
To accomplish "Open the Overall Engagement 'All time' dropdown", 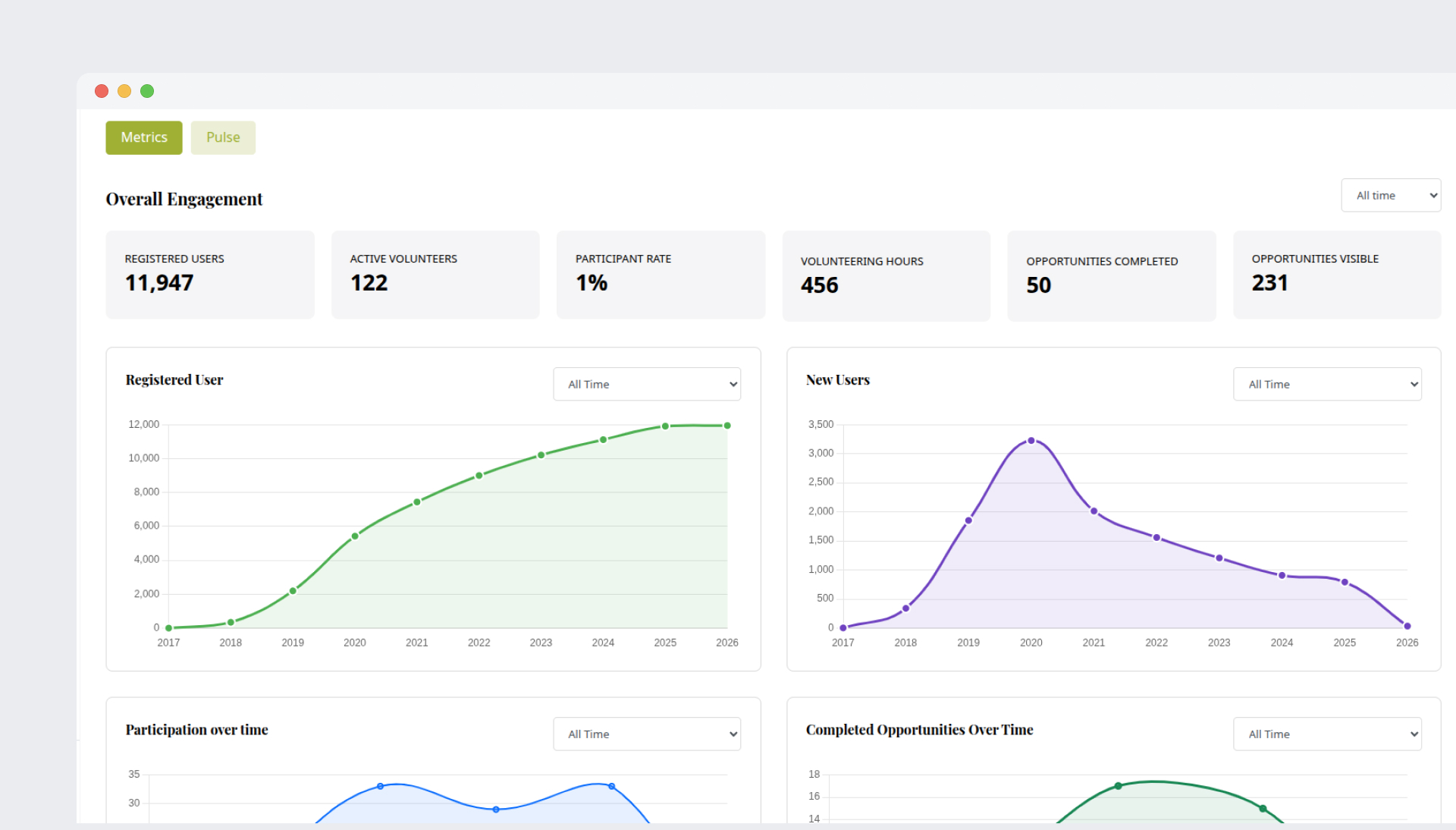I will tap(1390, 195).
